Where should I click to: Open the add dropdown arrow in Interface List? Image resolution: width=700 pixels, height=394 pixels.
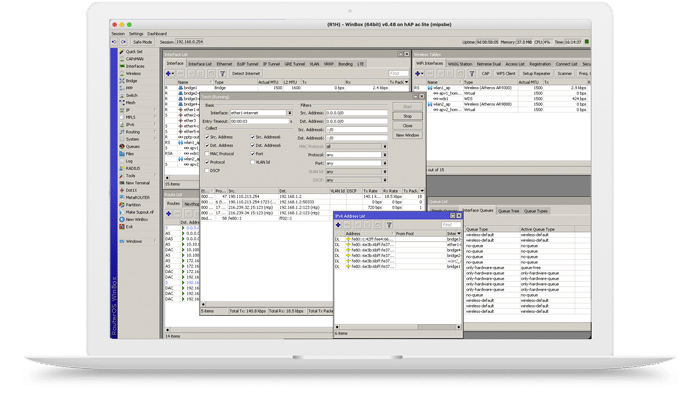click(173, 74)
